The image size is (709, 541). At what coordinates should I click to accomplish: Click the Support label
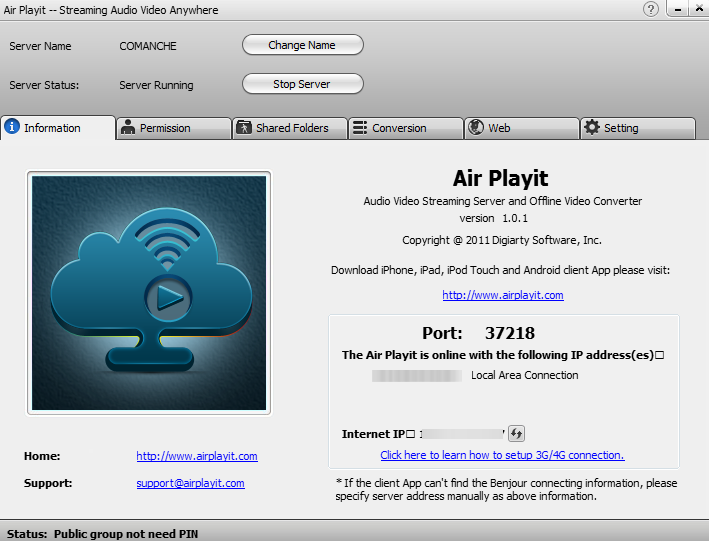[48, 483]
